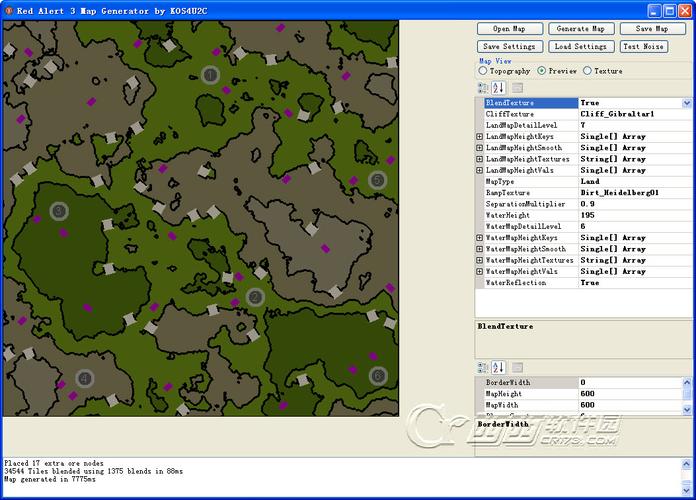The height and width of the screenshot is (500, 696).
Task: Expand LandMapHeightSmooth array
Action: coord(479,148)
